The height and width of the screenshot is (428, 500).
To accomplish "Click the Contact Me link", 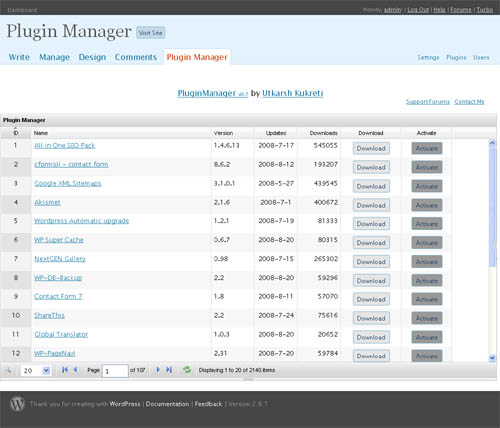I will [469, 102].
